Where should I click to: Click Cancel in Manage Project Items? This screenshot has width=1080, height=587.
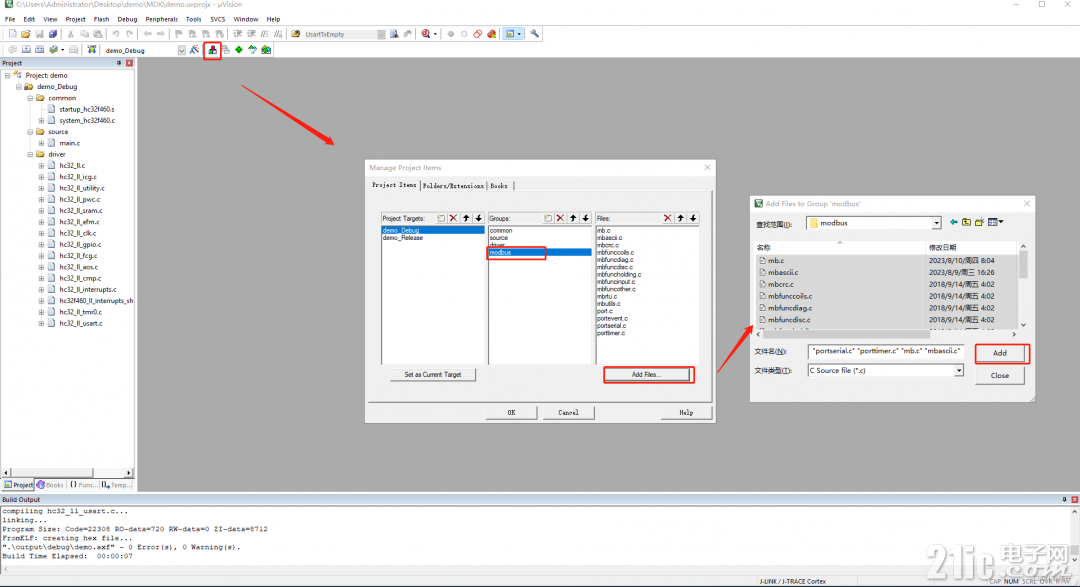568,413
